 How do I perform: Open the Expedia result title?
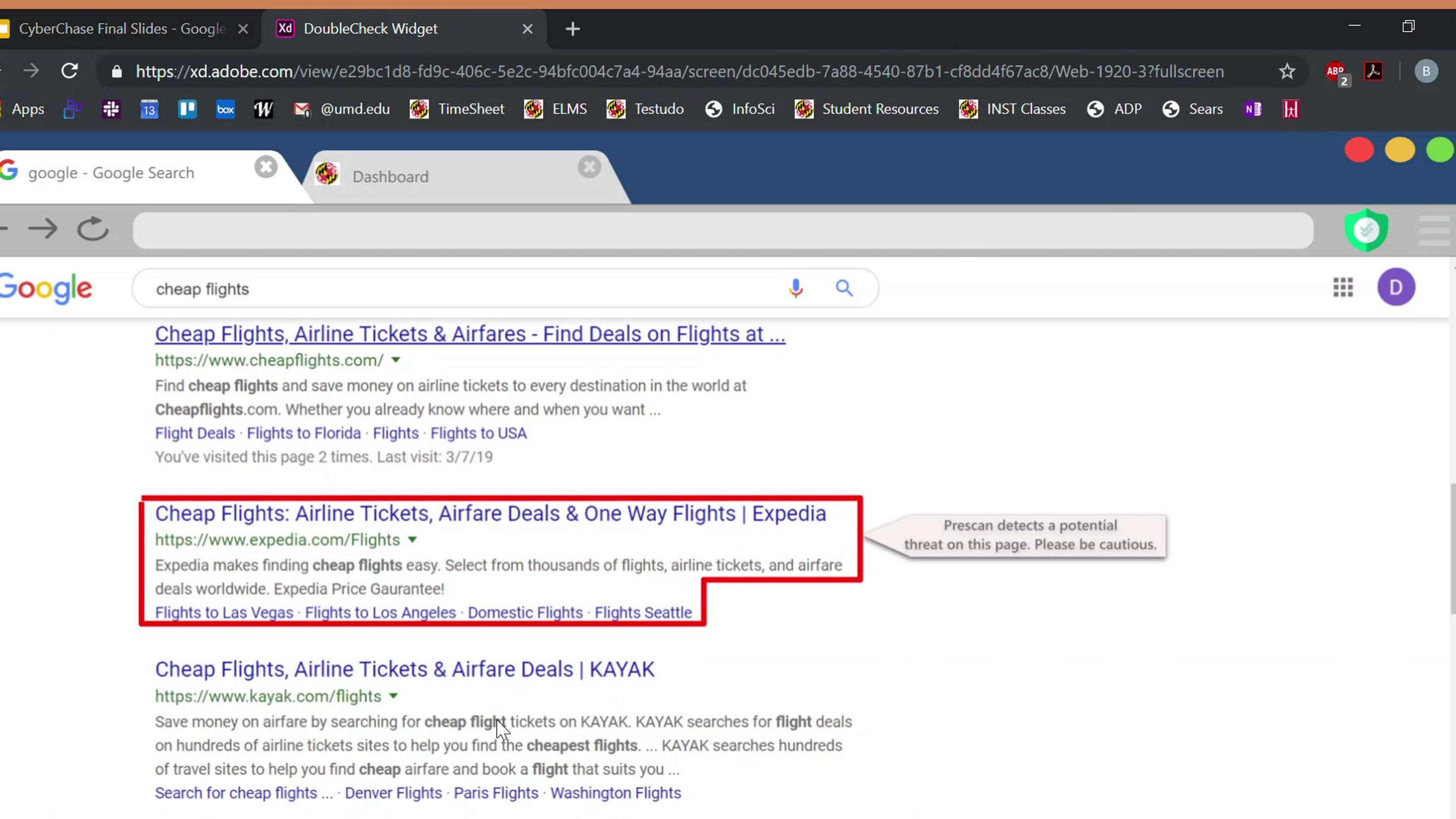click(x=491, y=513)
